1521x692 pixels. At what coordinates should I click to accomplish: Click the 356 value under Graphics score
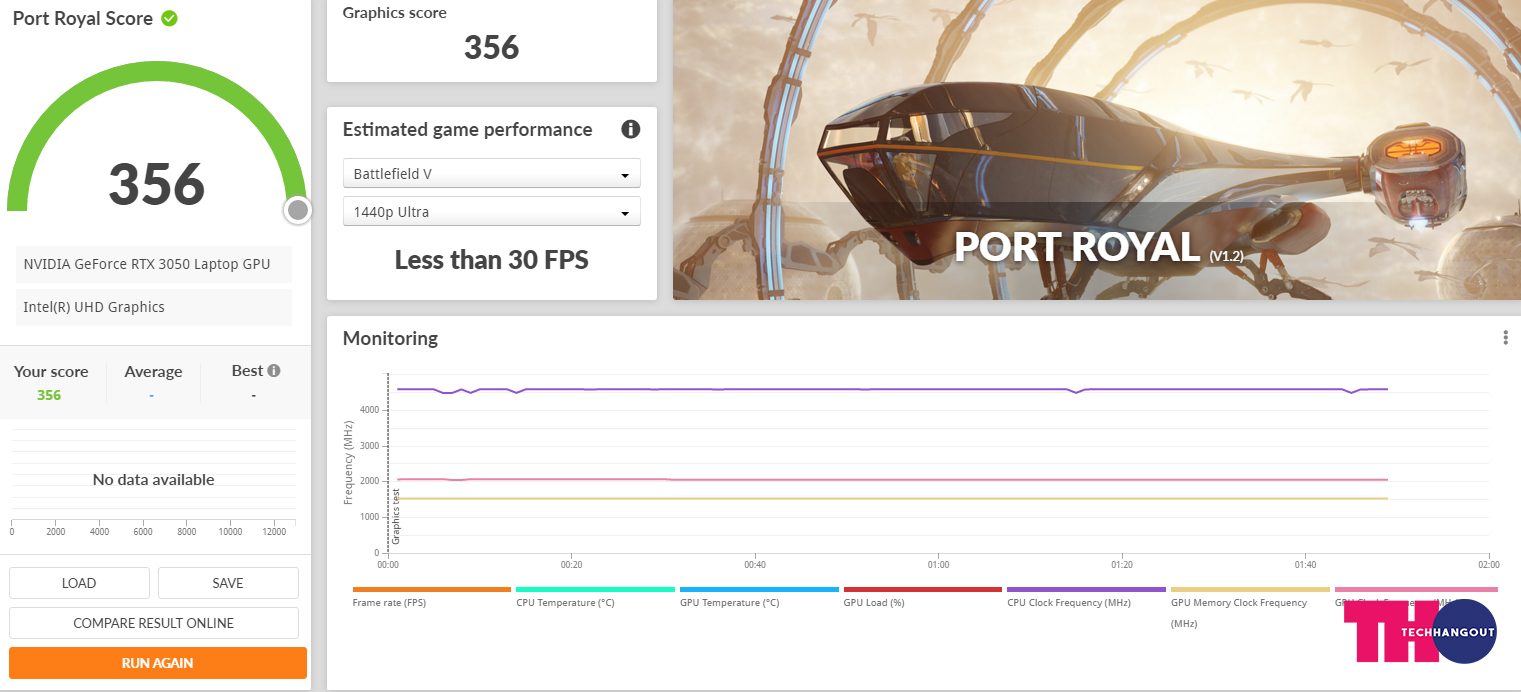point(492,47)
